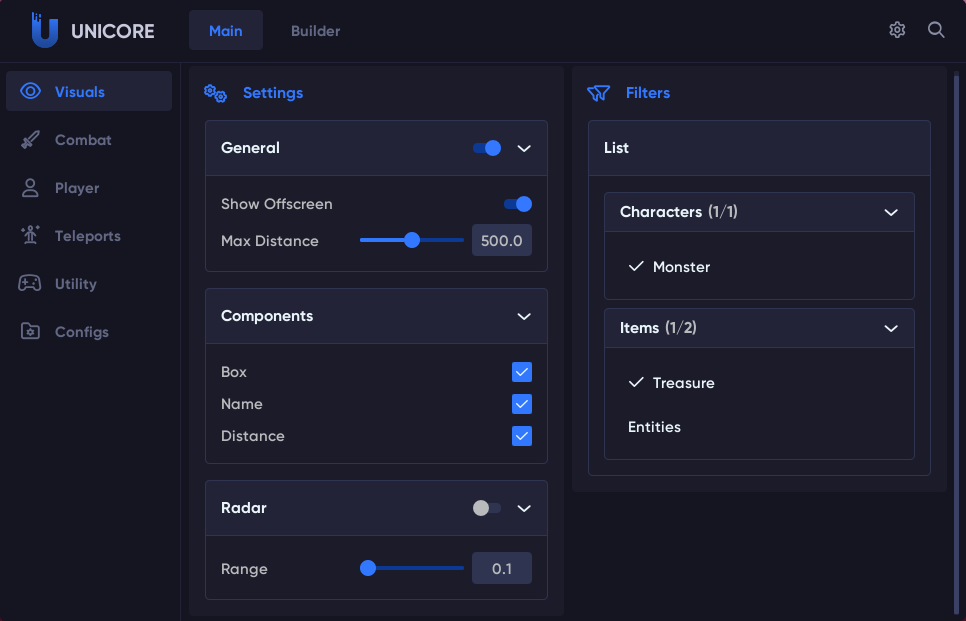Screen dimensions: 966x621
Task: Open Configs via the folder icon
Action: [x=30, y=332]
